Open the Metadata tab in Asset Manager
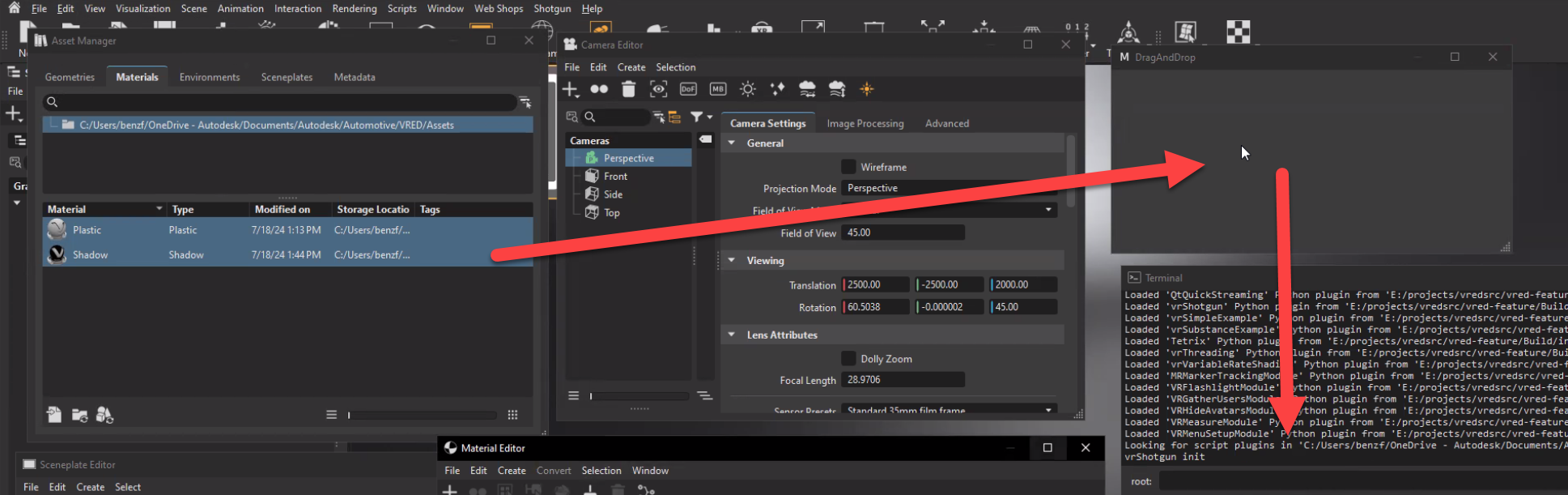 coord(355,77)
